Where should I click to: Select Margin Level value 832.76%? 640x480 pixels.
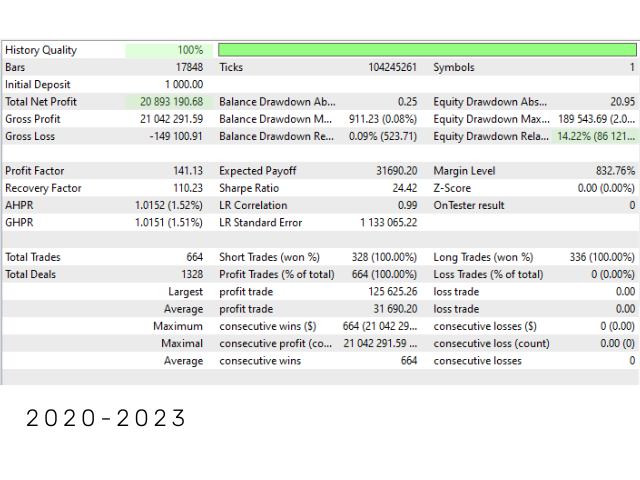click(x=615, y=171)
